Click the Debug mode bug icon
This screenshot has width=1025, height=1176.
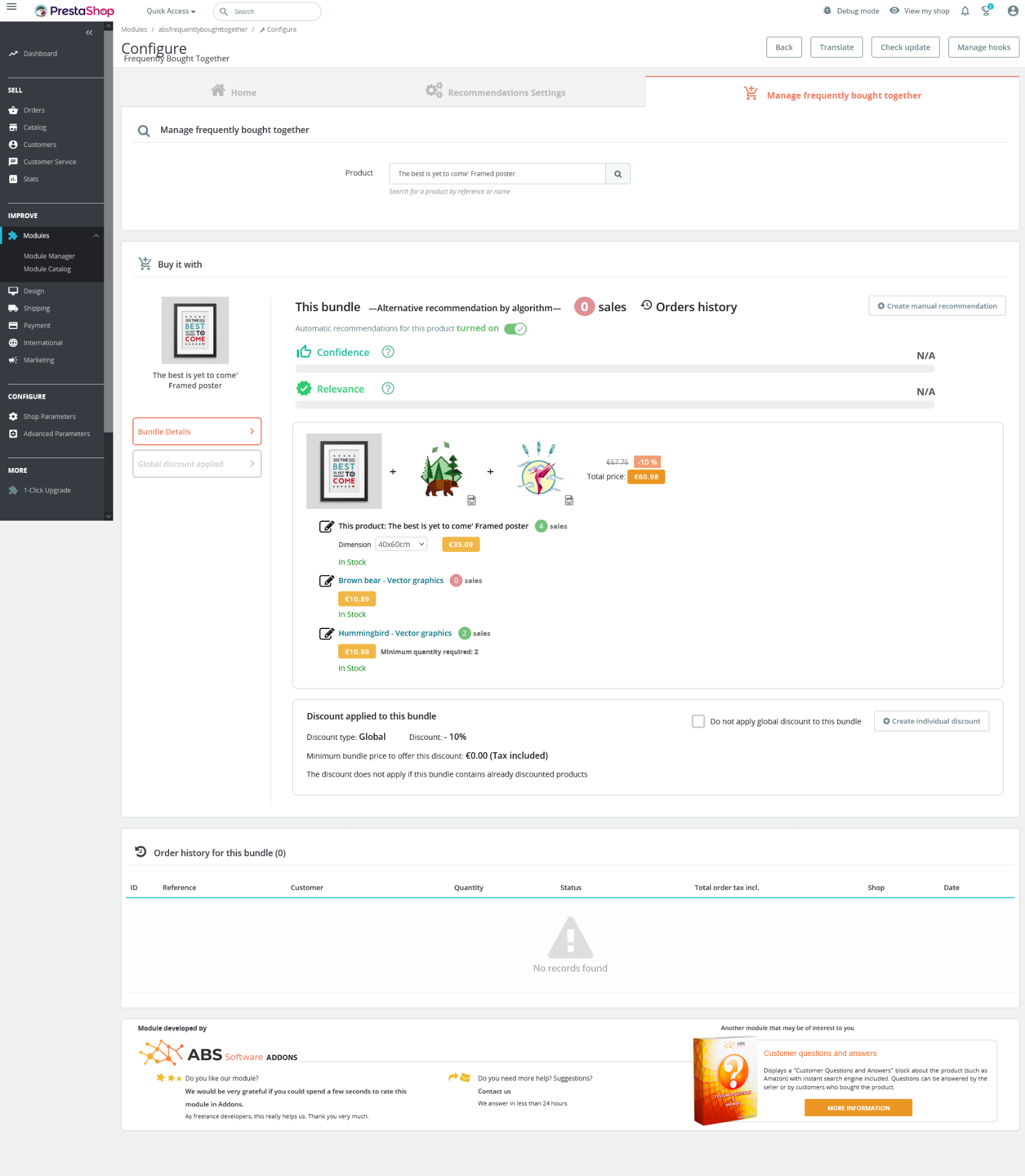tap(827, 11)
